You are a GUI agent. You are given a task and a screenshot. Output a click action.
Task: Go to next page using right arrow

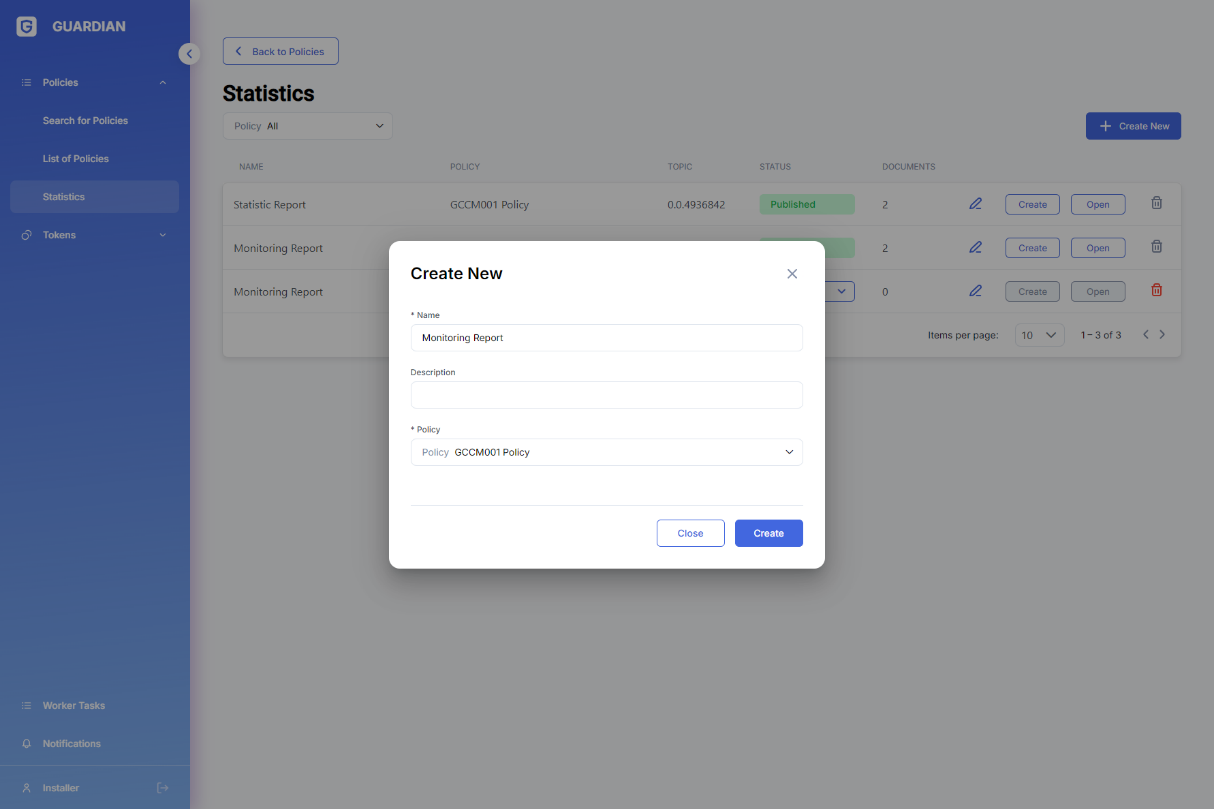pos(1162,335)
